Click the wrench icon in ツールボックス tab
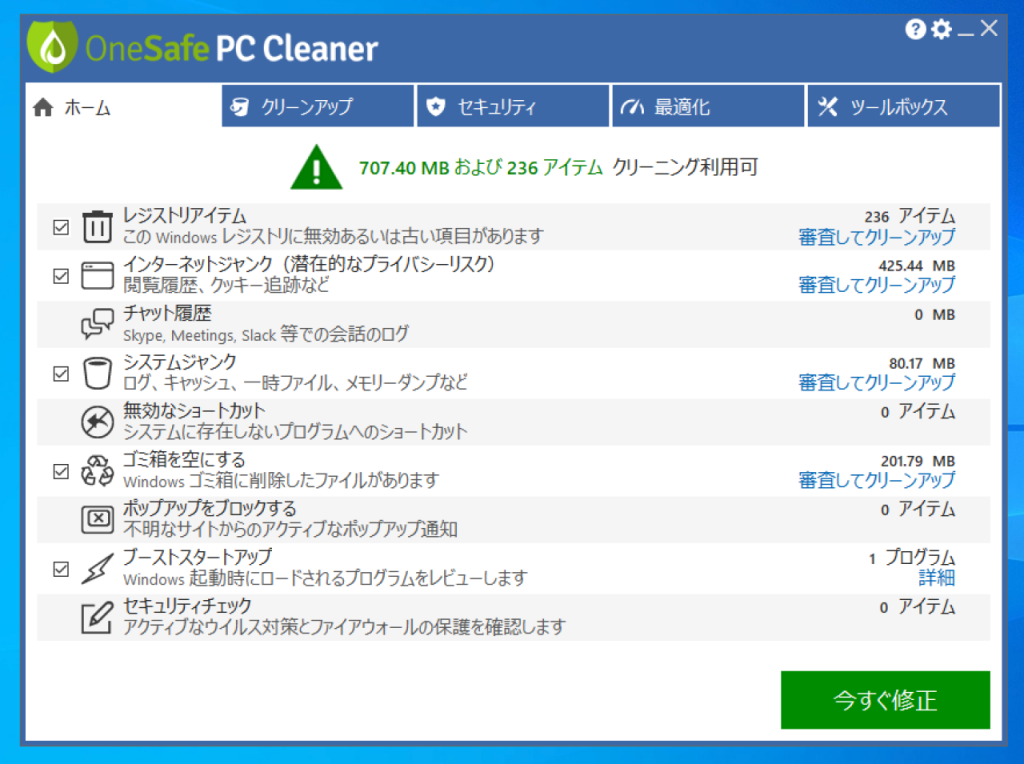 point(827,106)
